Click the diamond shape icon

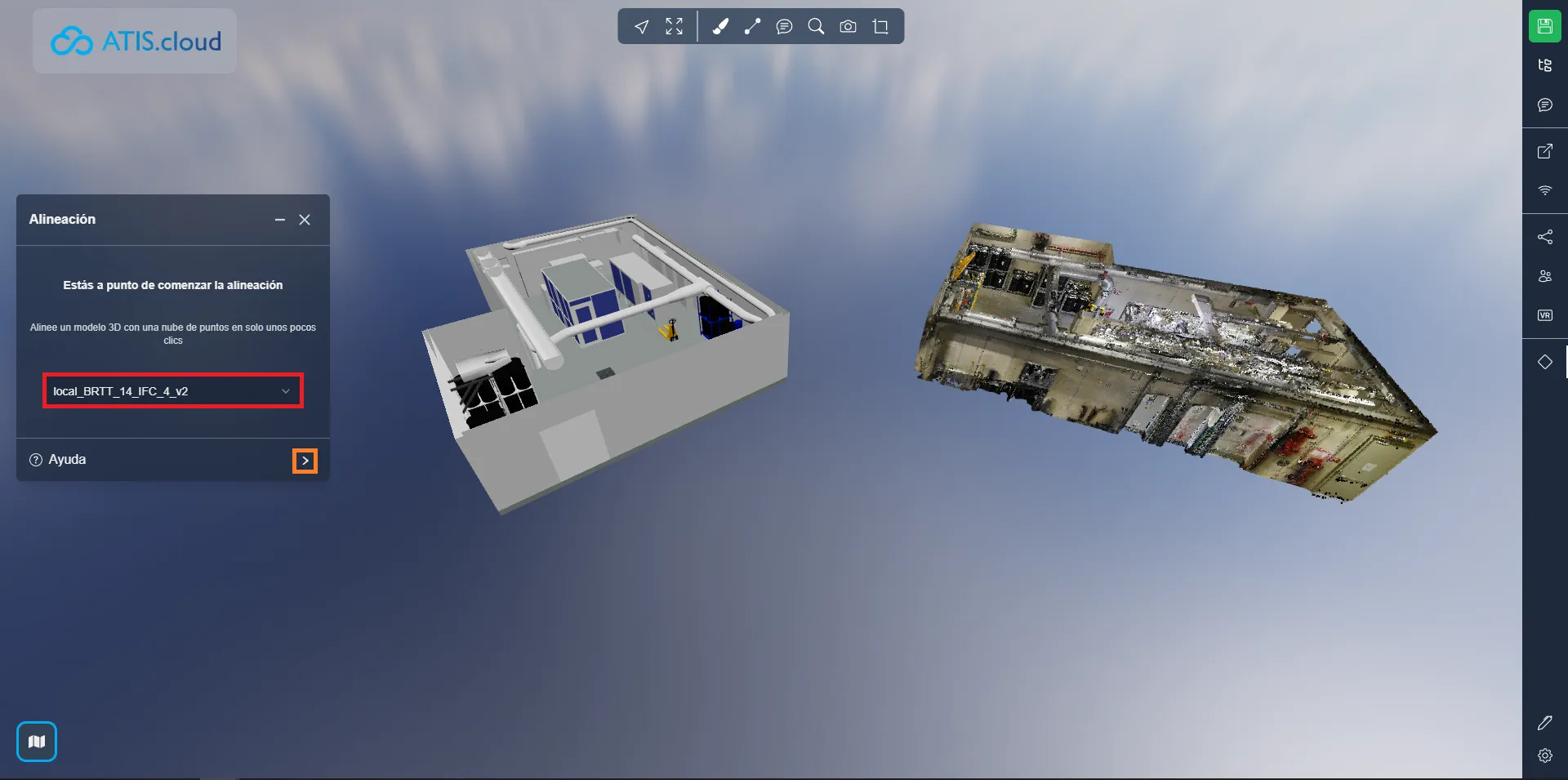(x=1544, y=362)
